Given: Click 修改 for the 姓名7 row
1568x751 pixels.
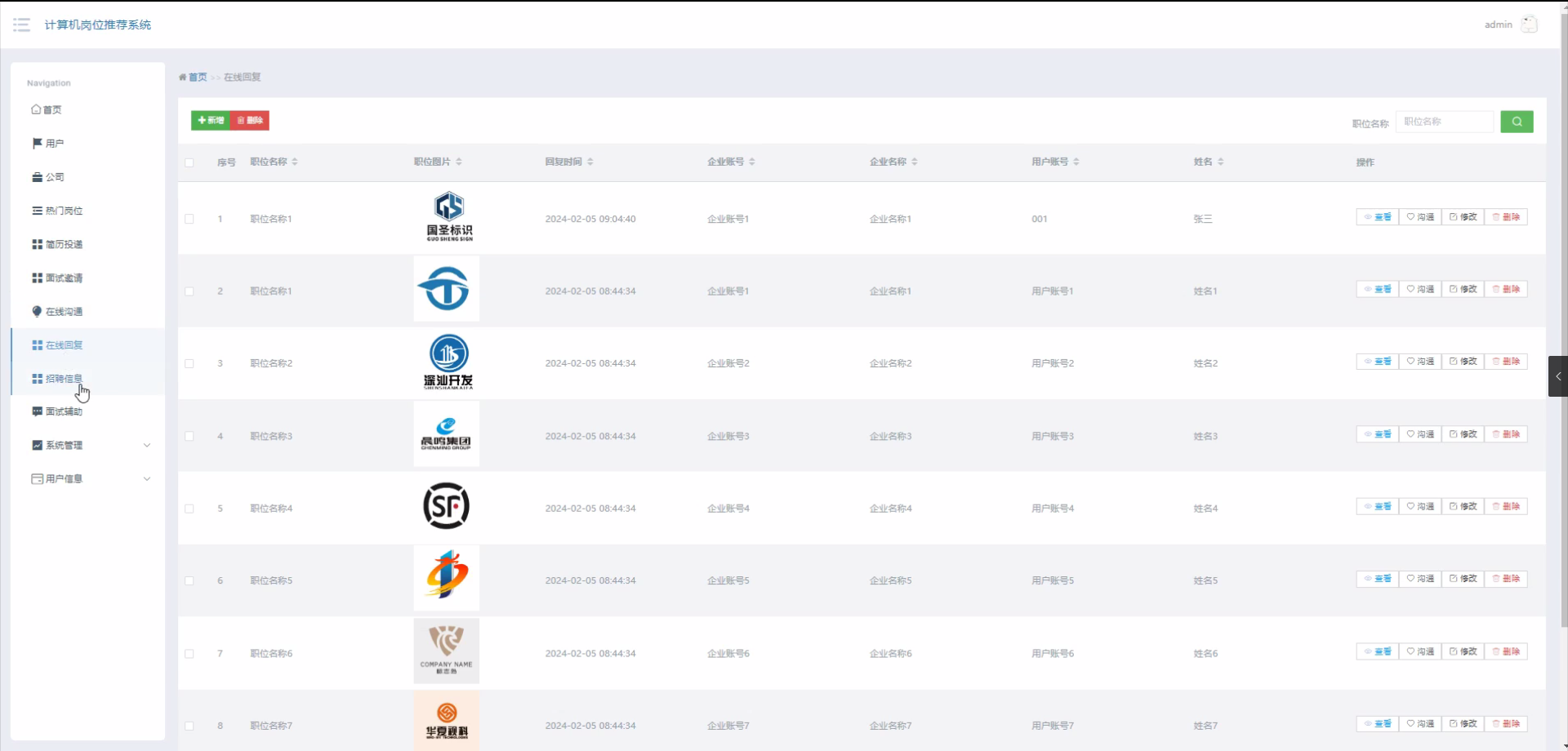Looking at the screenshot, I should tap(1463, 723).
